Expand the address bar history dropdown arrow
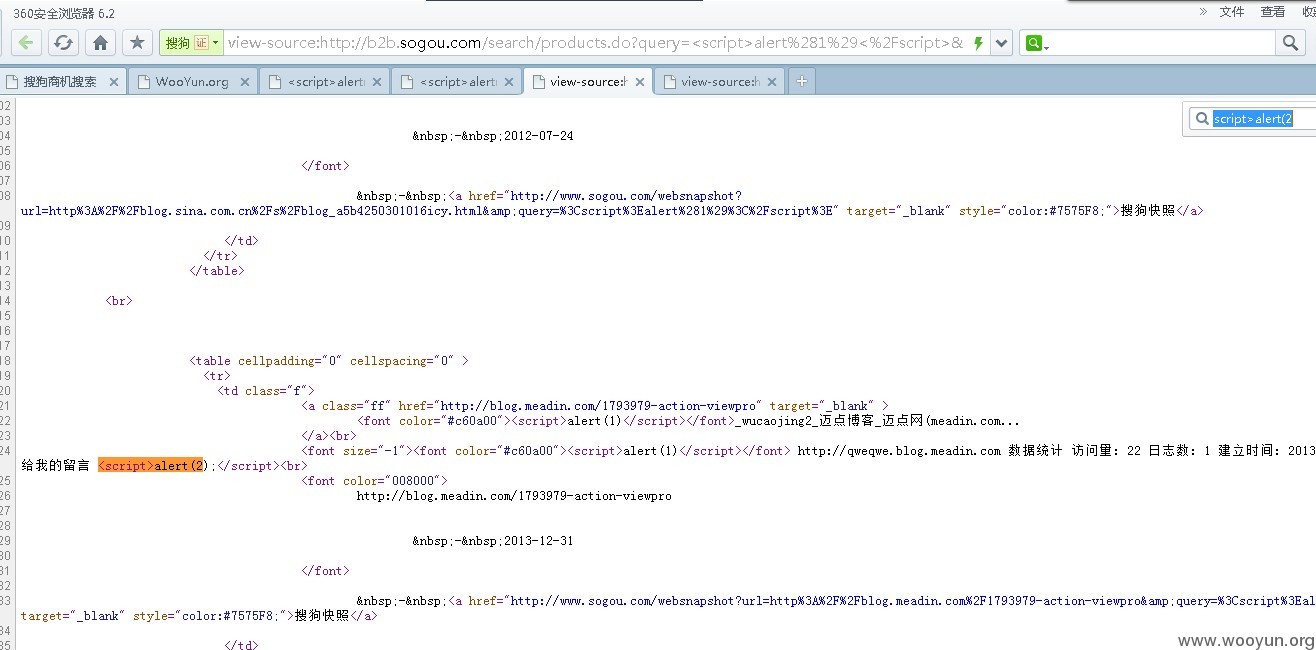Viewport: 1316px width, 650px height. pos(1002,43)
